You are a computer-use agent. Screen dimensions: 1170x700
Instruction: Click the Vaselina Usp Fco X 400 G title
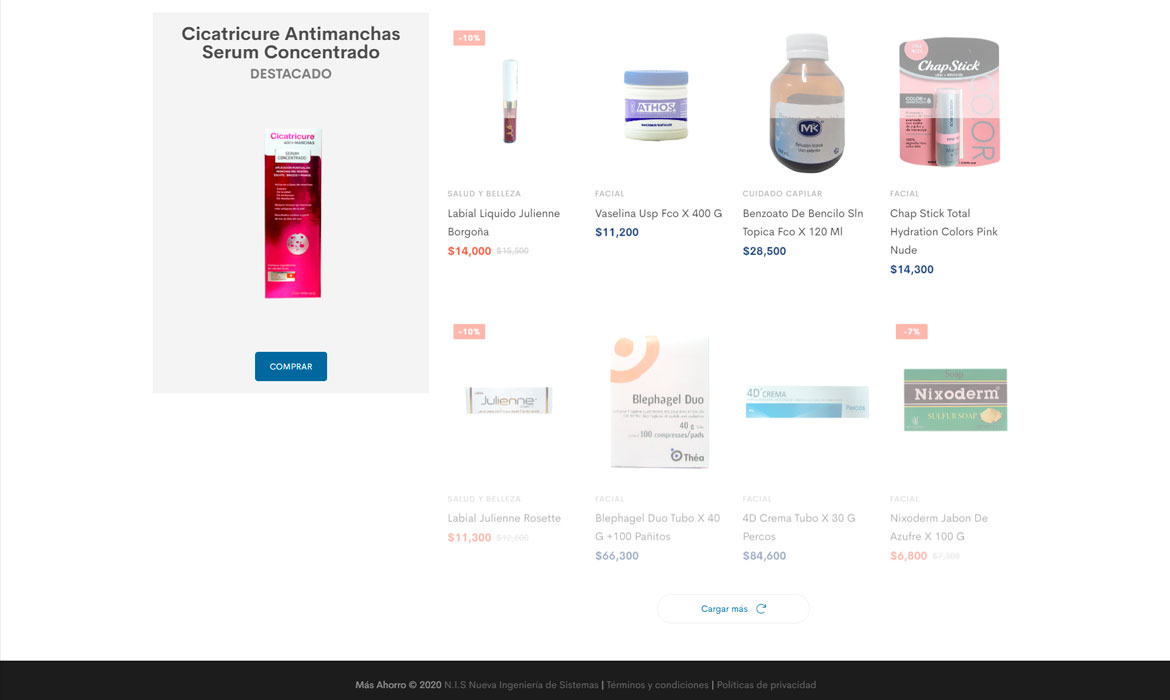pos(658,213)
